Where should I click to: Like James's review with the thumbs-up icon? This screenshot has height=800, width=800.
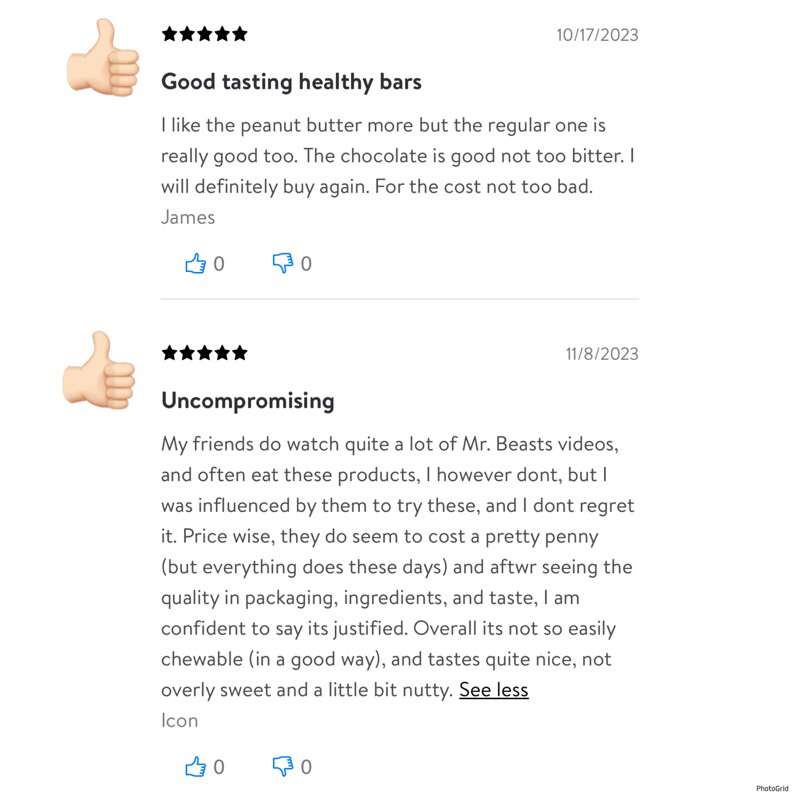[195, 263]
